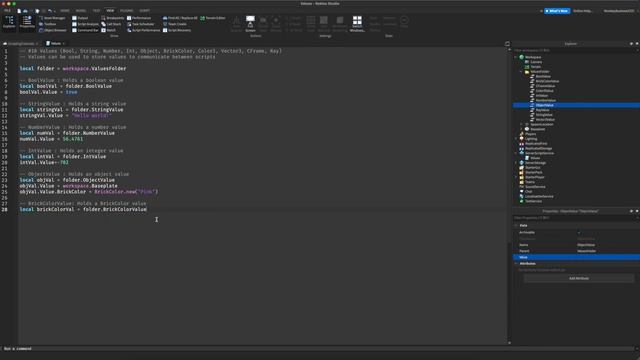The width and height of the screenshot is (640, 360).
Task: Expand the StarterPlayer tree node
Action: (516, 178)
